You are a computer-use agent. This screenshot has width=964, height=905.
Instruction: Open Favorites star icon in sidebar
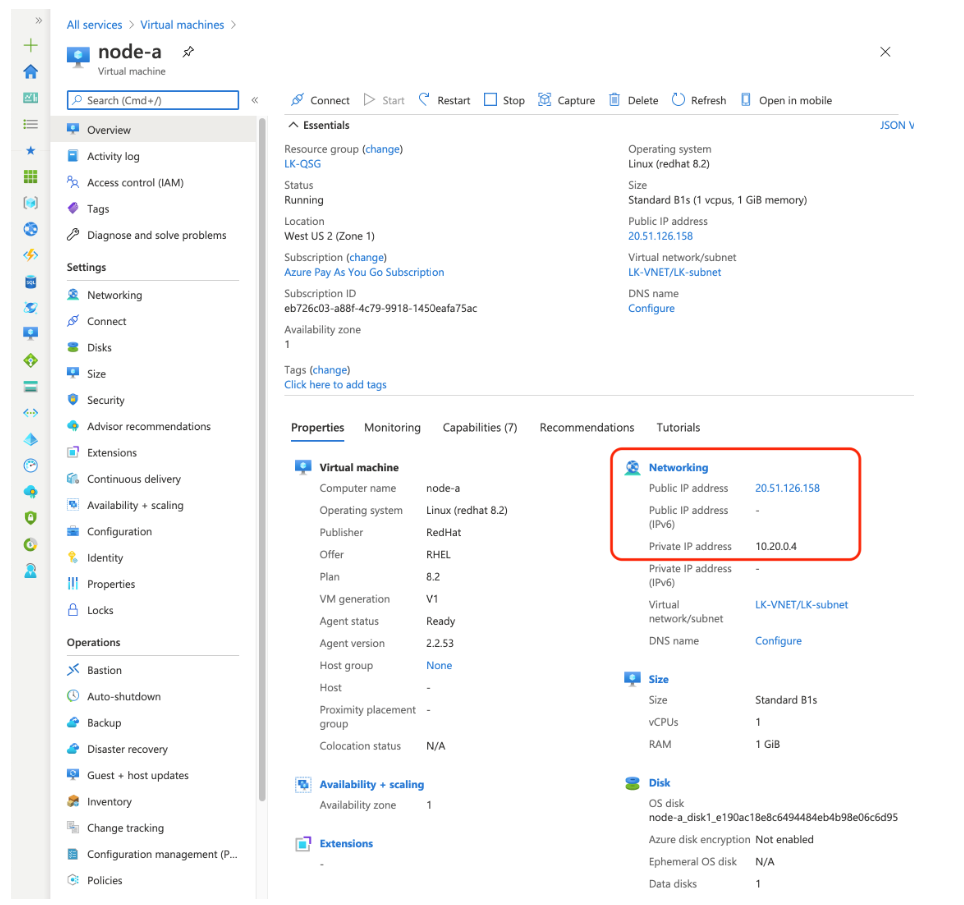click(30, 151)
